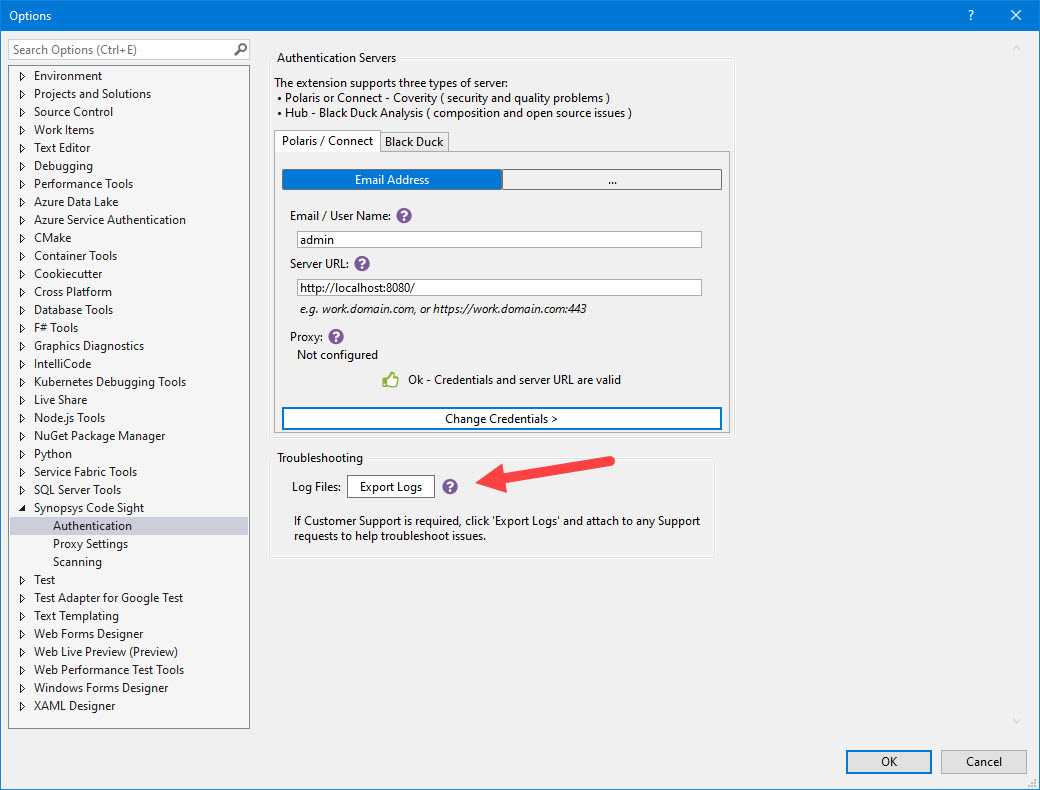This screenshot has height=790, width=1040.
Task: Collapse the Synopsys Code Sight node
Action: pyautogui.click(x=22, y=507)
